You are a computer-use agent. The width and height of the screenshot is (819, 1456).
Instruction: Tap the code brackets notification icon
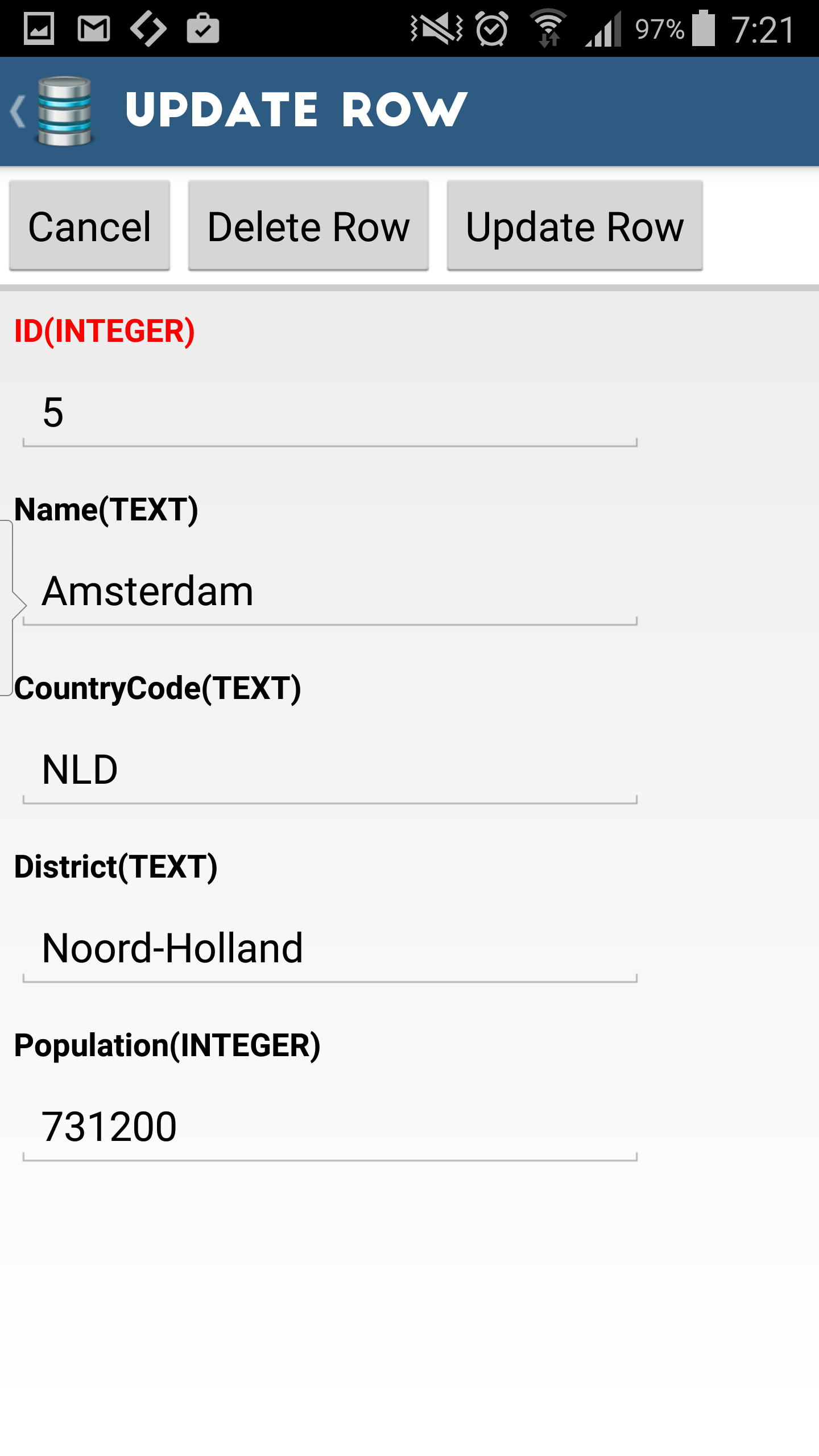pos(148,28)
